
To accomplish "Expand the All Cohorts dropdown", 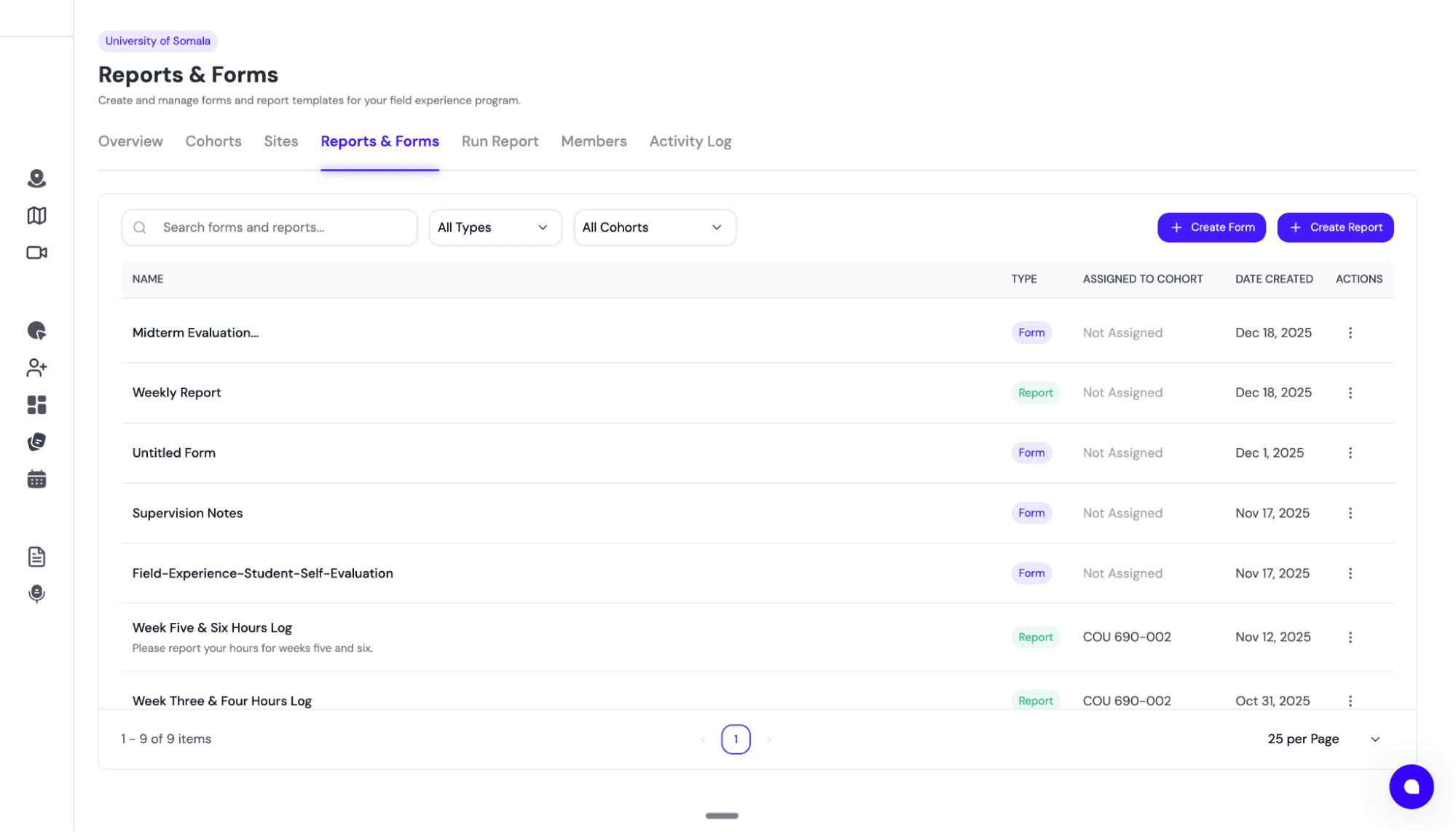I will (x=653, y=227).
